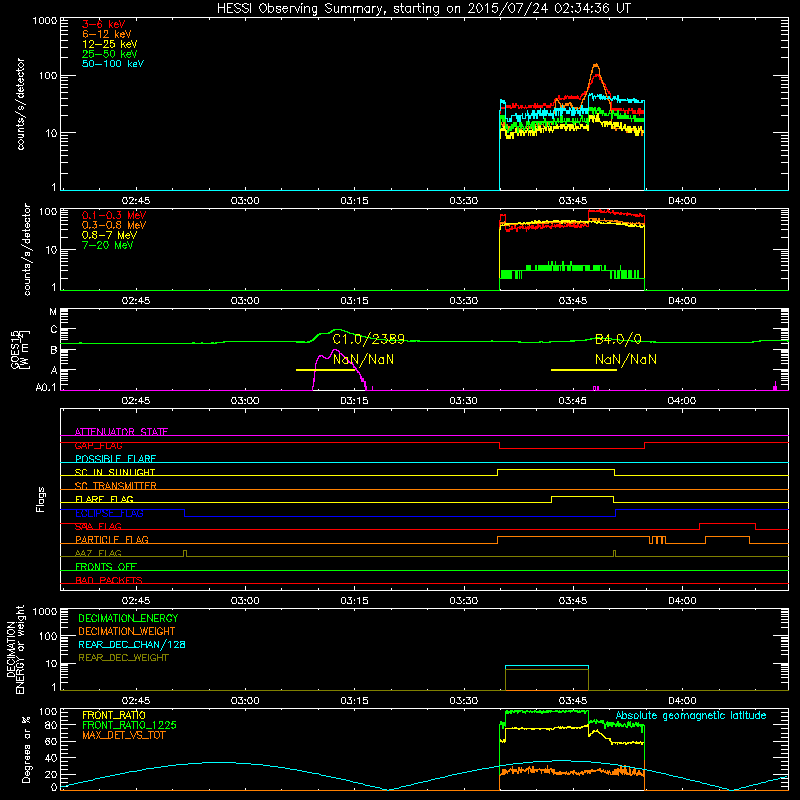Click the DECIMATION ENERGY or weight axis title
The width and height of the screenshot is (800, 800).
pos(15,649)
